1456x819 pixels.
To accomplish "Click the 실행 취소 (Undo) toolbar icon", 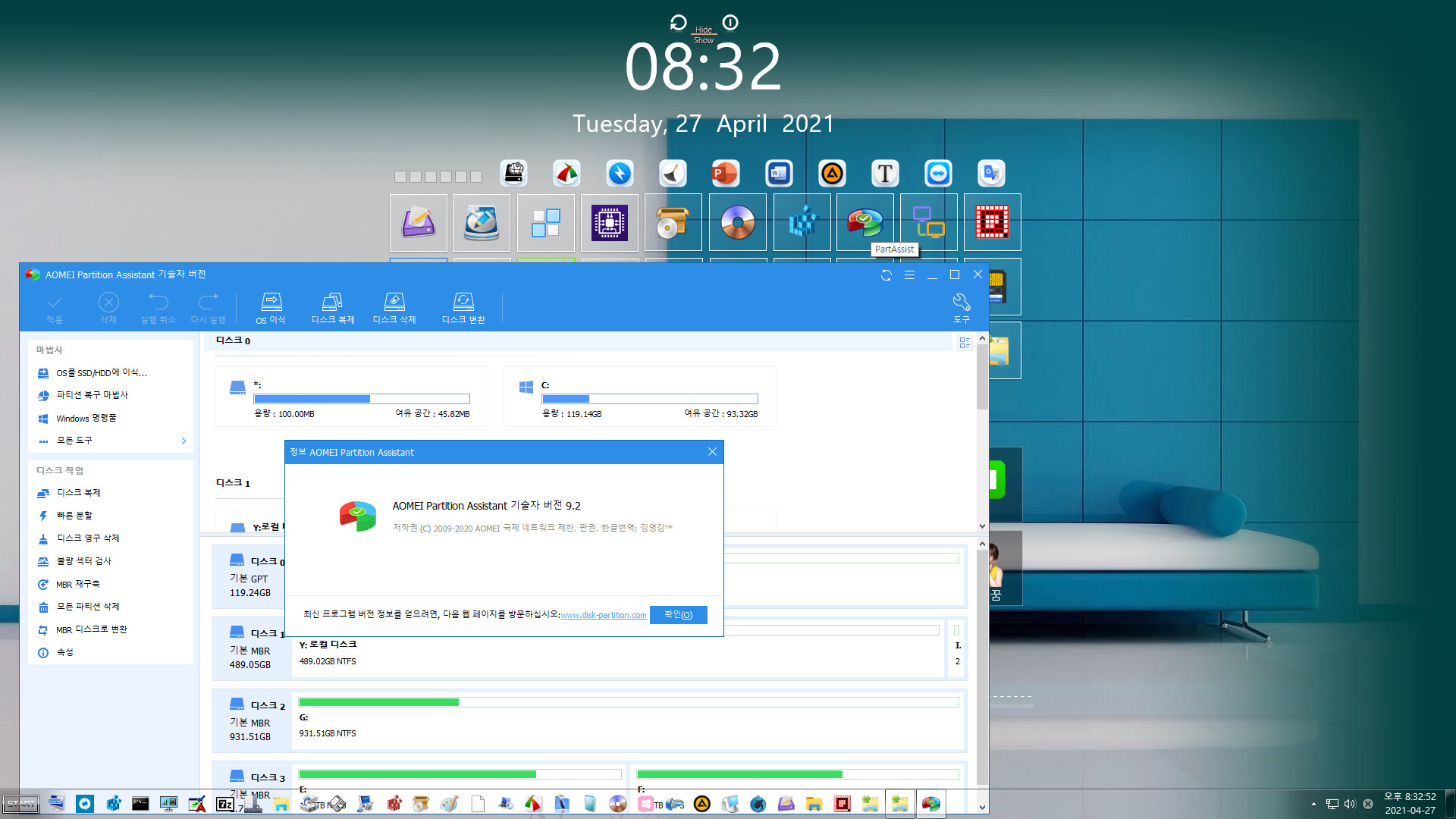I will click(158, 308).
